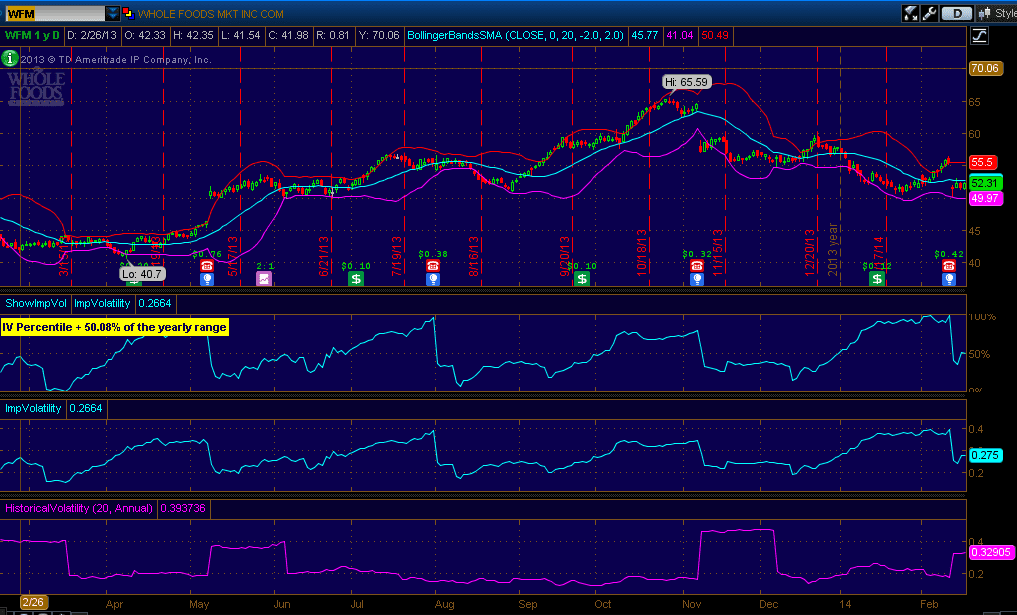The height and width of the screenshot is (615, 1017).
Task: Click the earnings phone icon under $0.32
Action: [697, 265]
